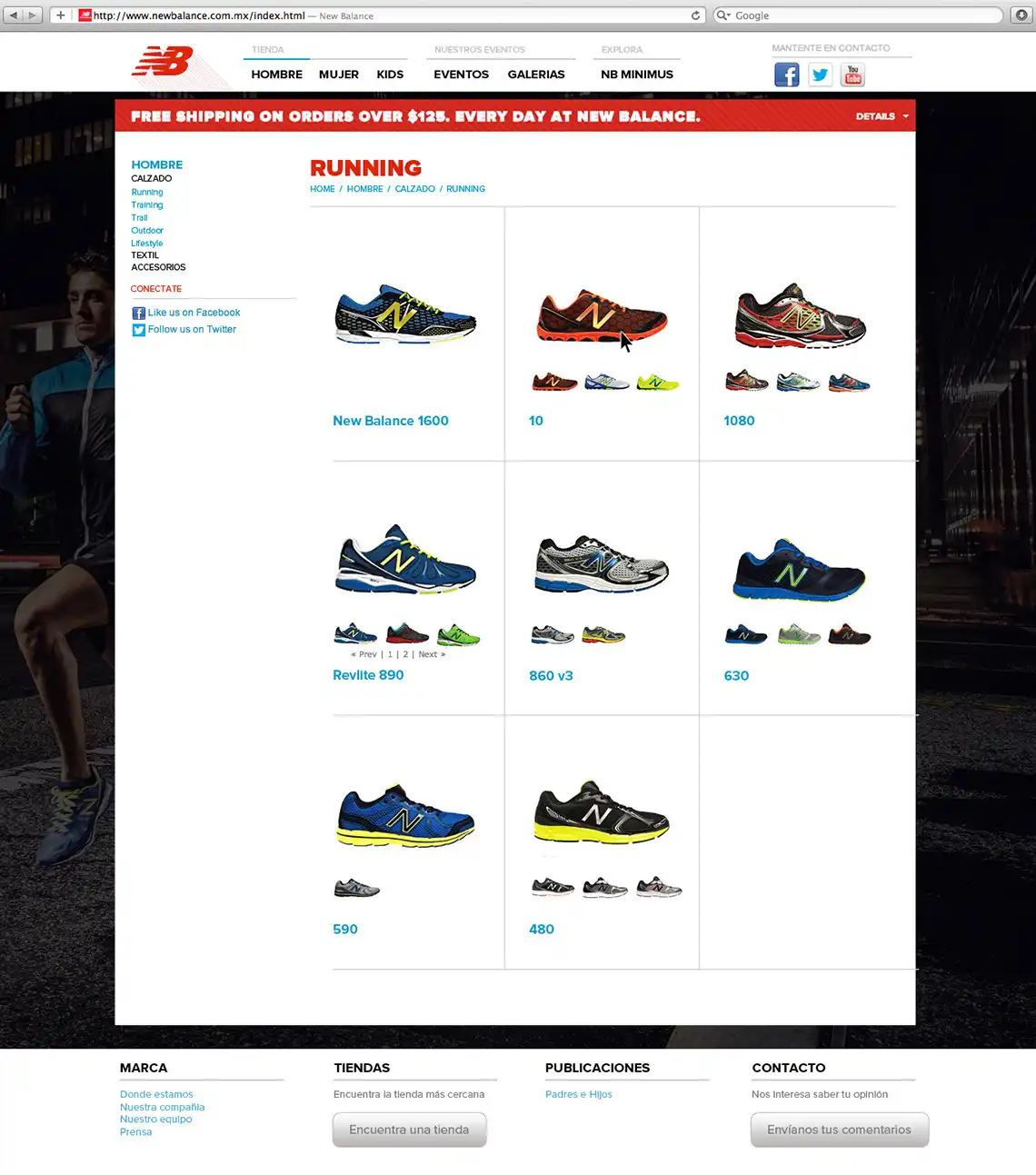Open Padres e Hijos footer link
The image size is (1036, 1175).
click(579, 1094)
